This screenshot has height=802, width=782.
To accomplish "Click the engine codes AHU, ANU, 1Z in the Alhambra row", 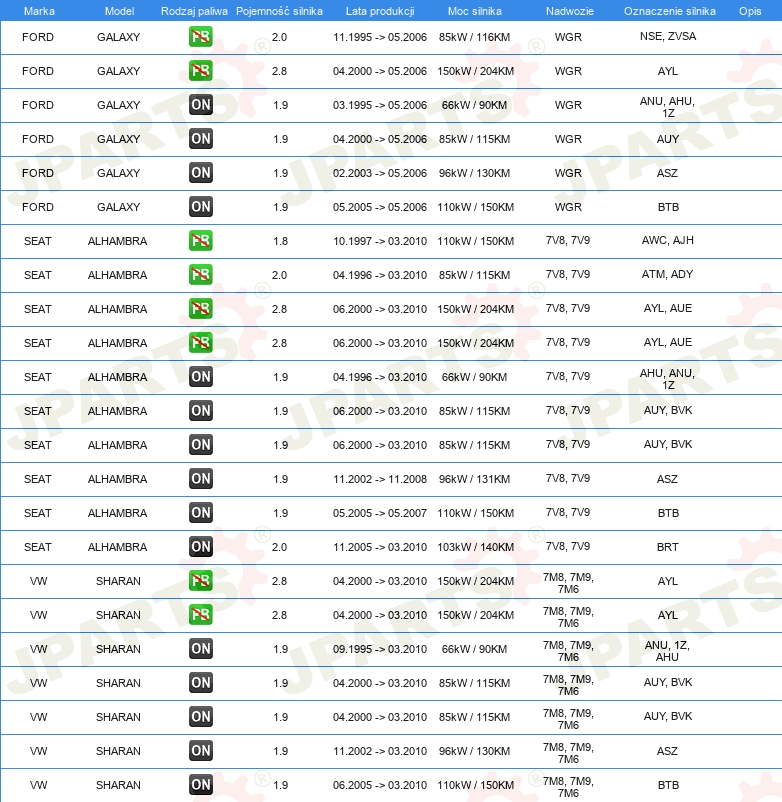I will click(x=667, y=379).
